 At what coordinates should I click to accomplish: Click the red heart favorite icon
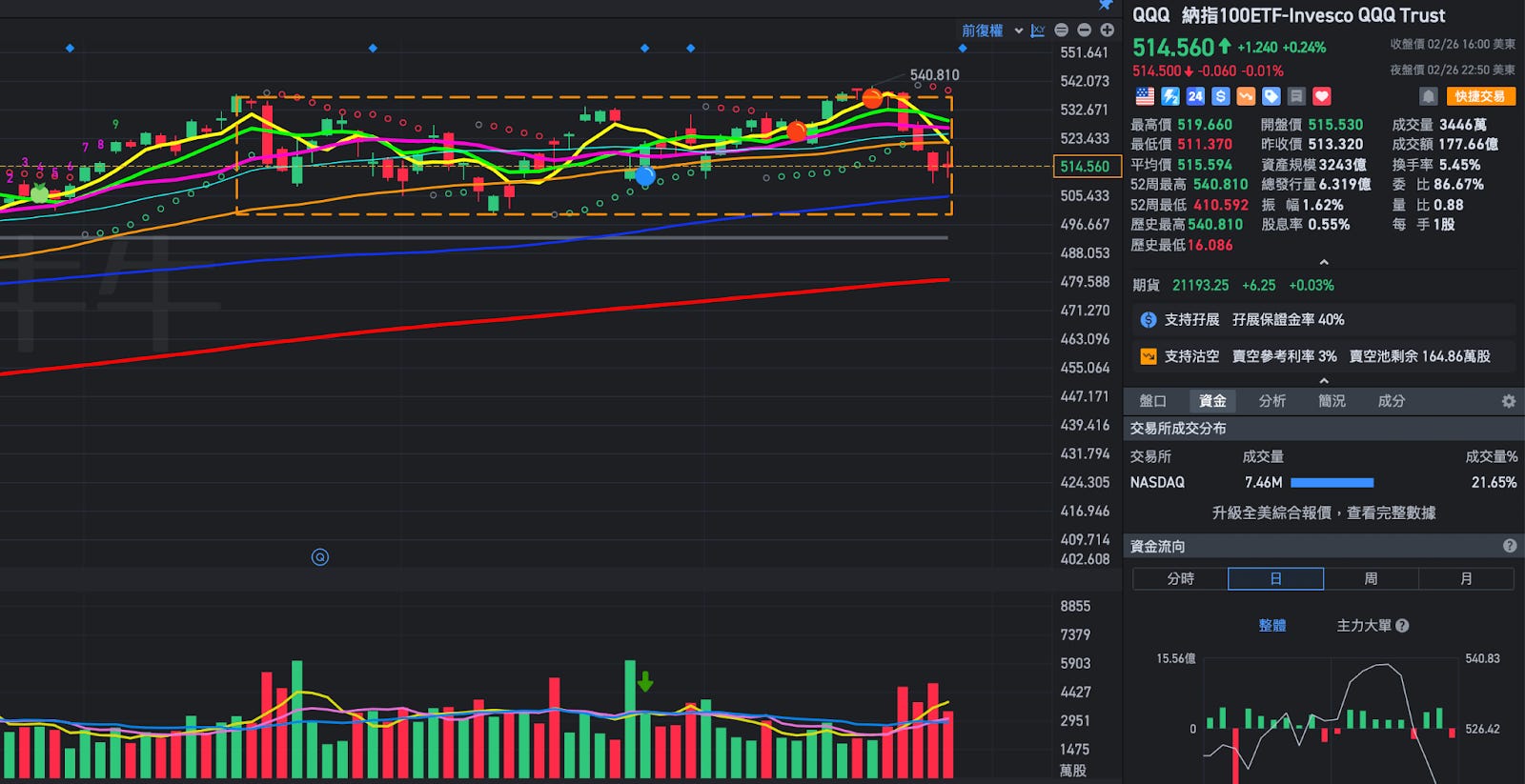[x=1322, y=96]
